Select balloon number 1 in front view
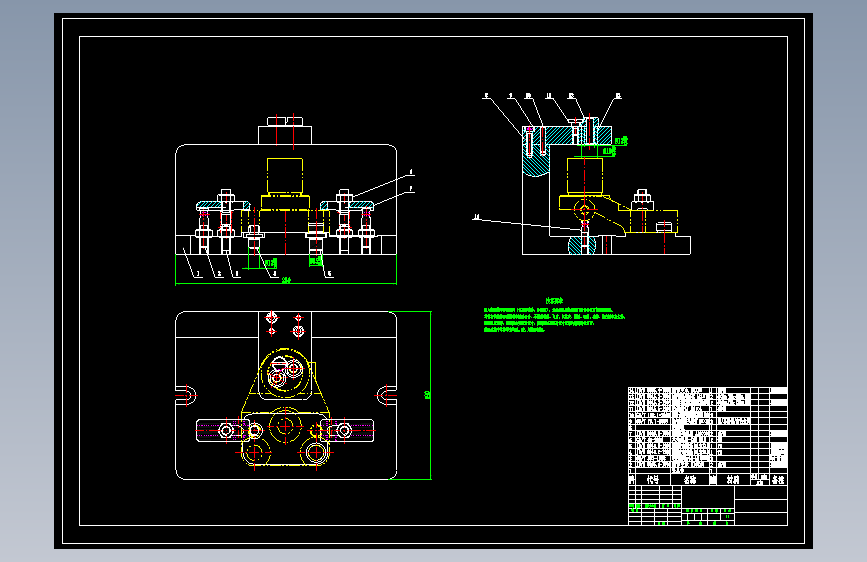 coord(199,274)
